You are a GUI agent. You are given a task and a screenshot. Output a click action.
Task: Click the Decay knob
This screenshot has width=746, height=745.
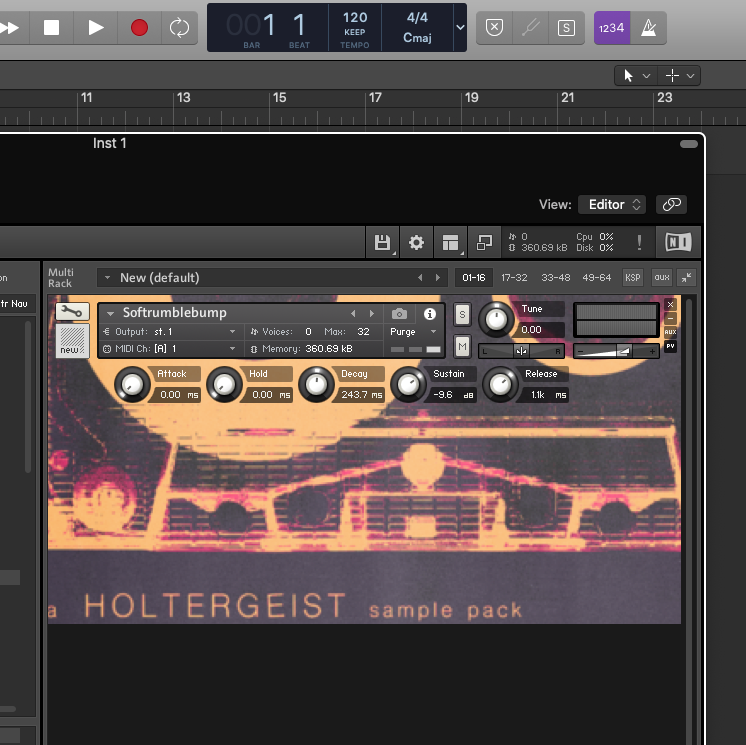click(316, 384)
